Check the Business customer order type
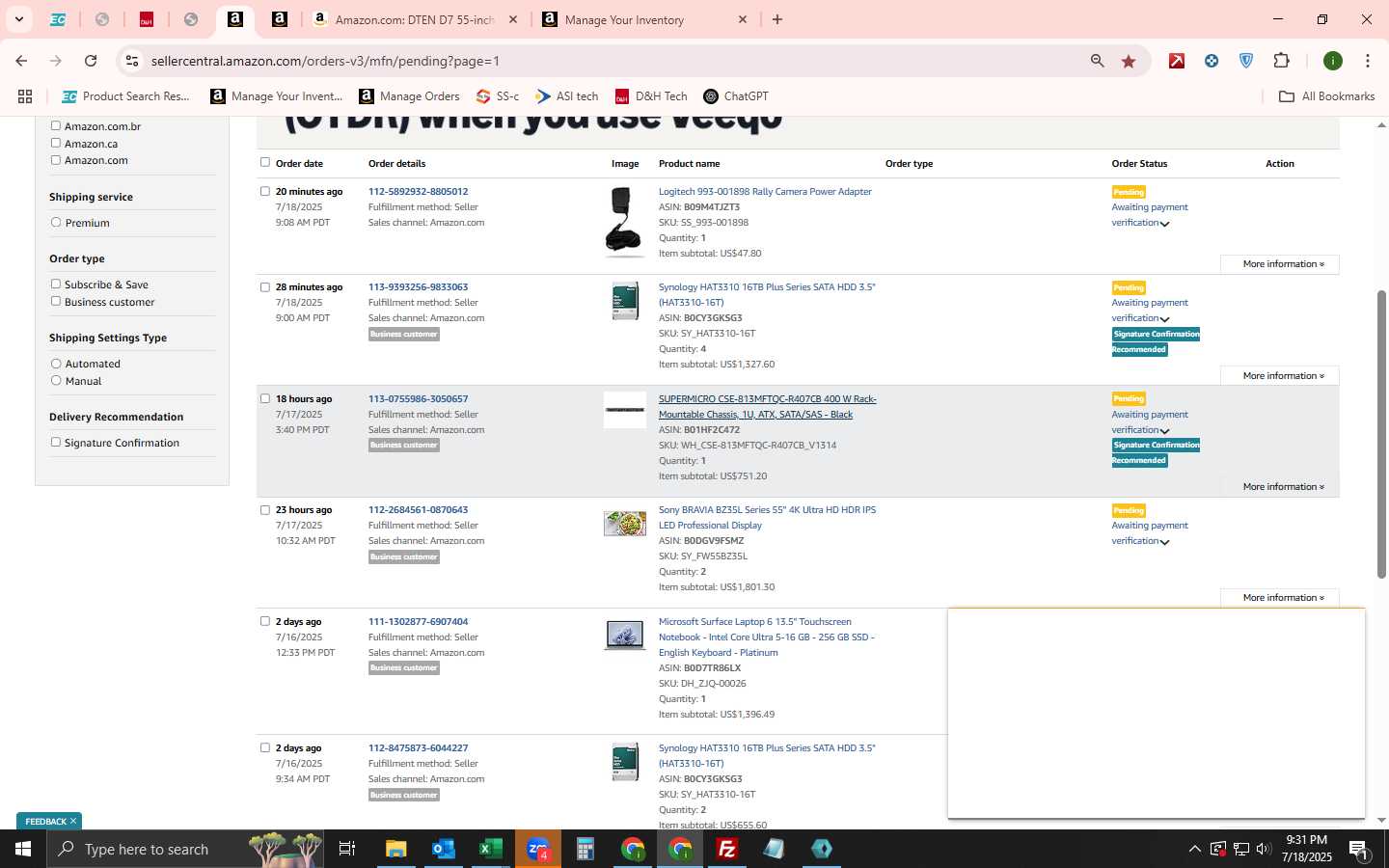 [55, 301]
